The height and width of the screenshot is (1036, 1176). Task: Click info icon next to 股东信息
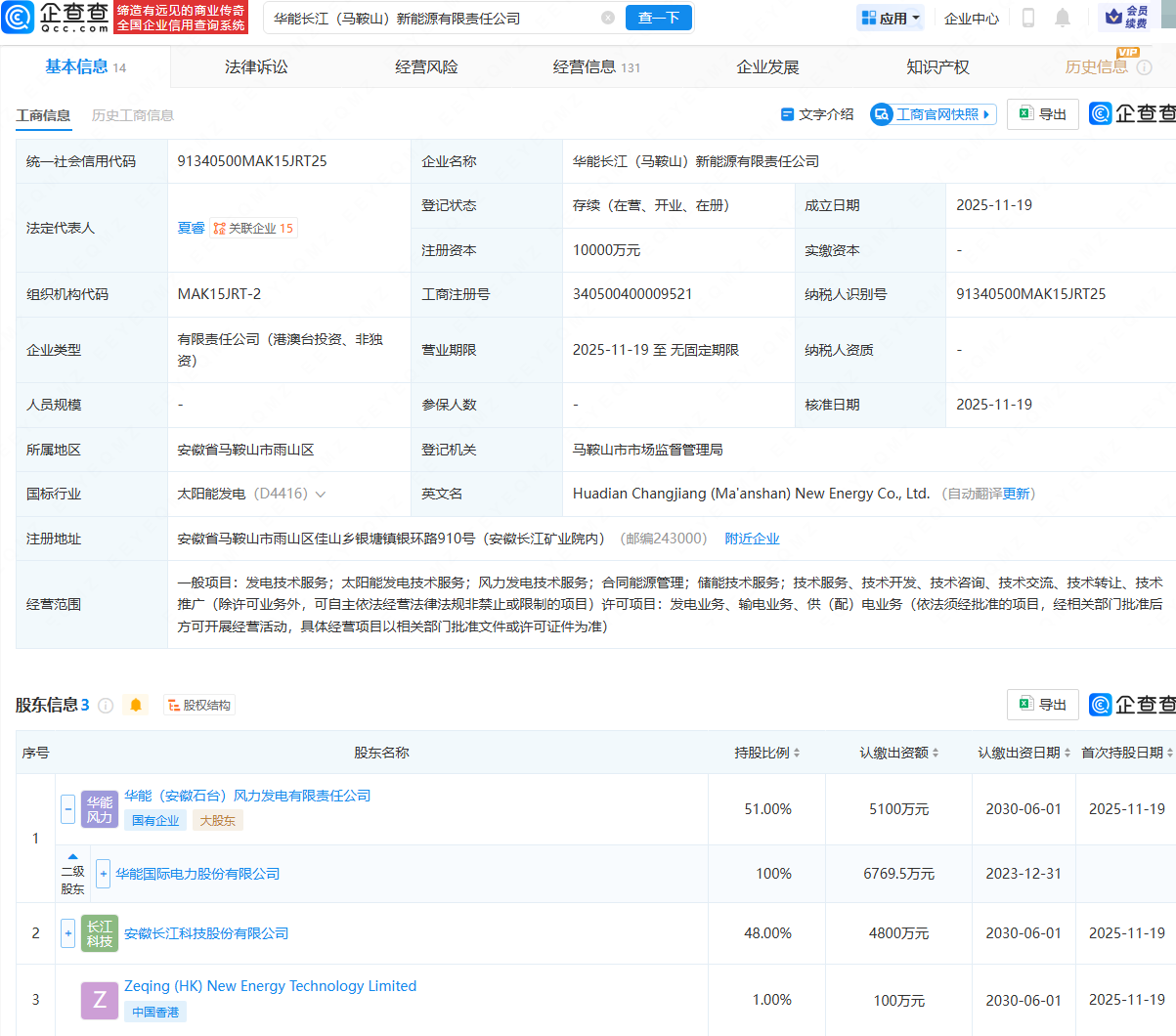(106, 706)
